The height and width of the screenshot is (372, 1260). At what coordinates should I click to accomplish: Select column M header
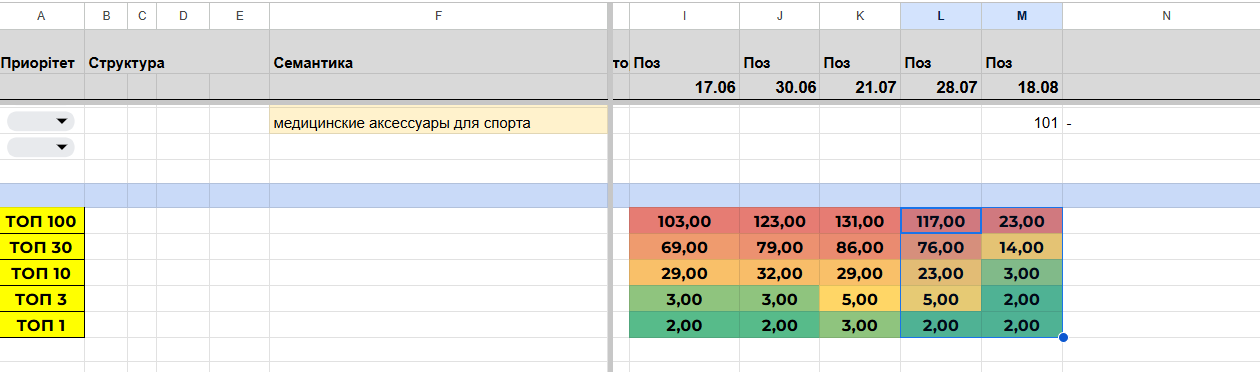tap(1022, 15)
